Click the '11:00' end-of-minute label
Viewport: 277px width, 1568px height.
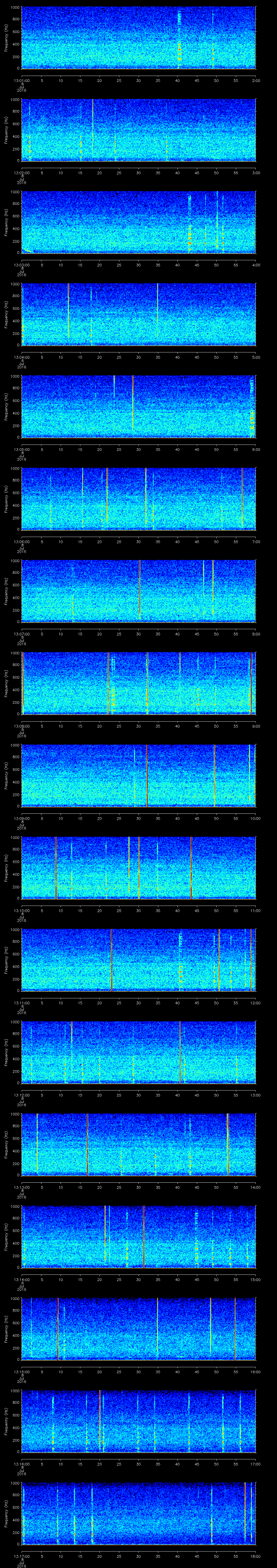click(x=255, y=910)
